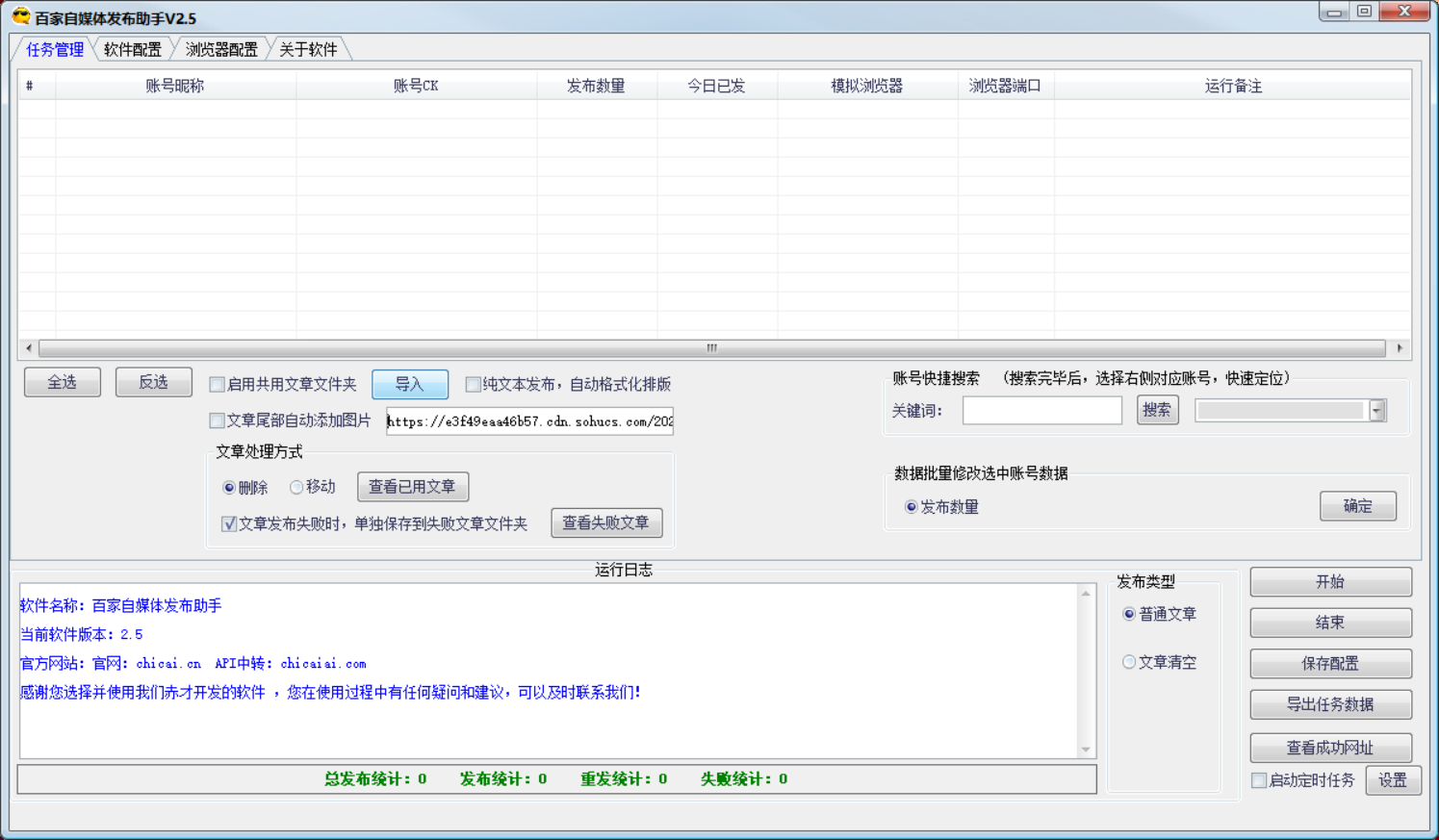Open the 关于软件 tab
The width and height of the screenshot is (1439, 840).
click(308, 49)
